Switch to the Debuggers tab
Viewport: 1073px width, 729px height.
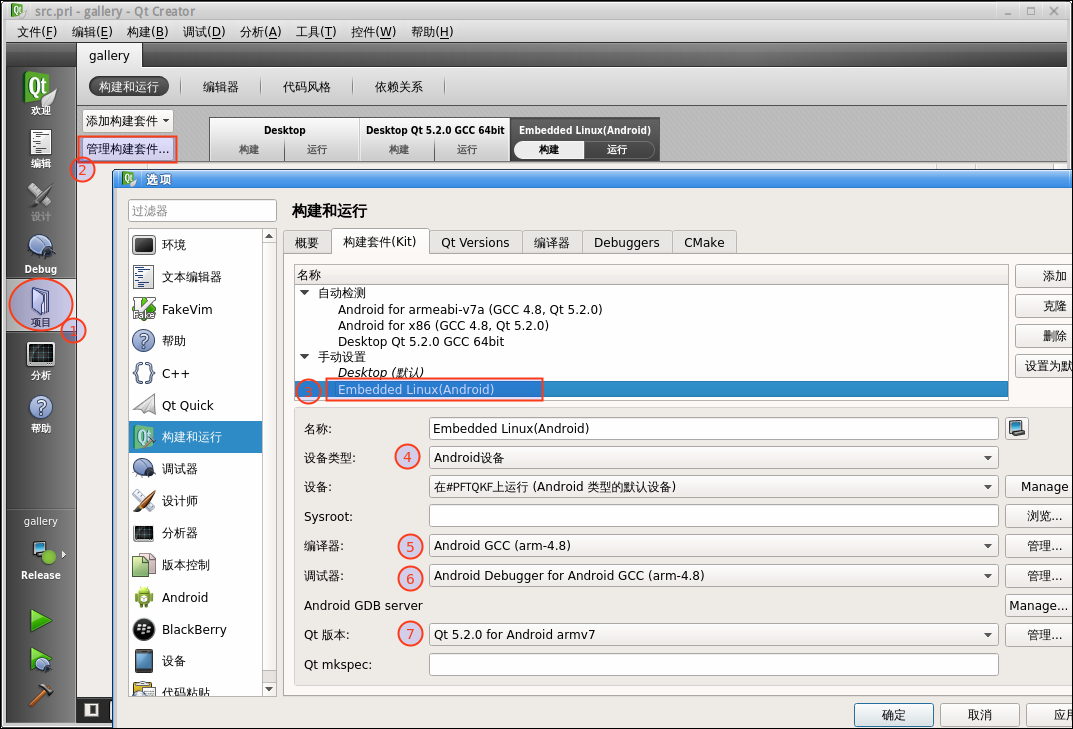(627, 242)
